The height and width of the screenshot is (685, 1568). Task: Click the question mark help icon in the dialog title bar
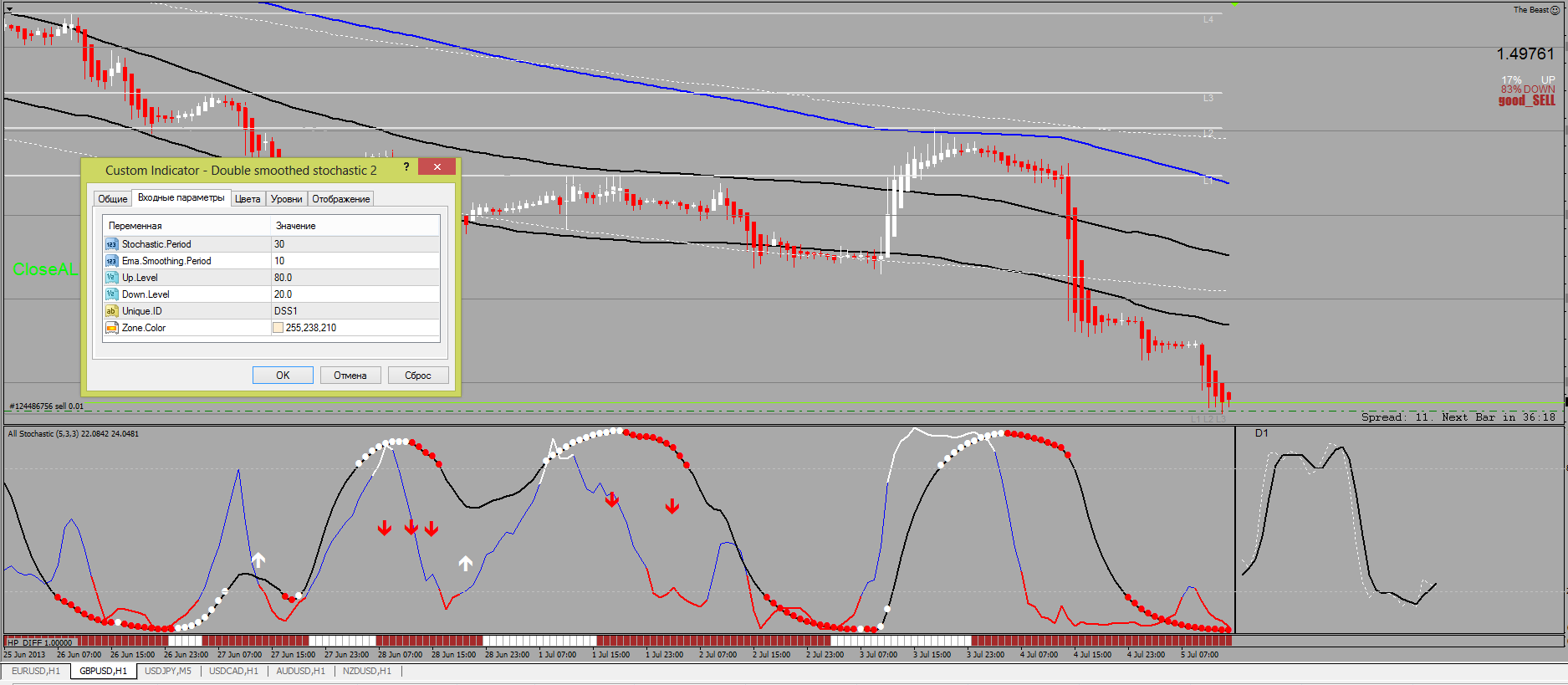tap(406, 166)
